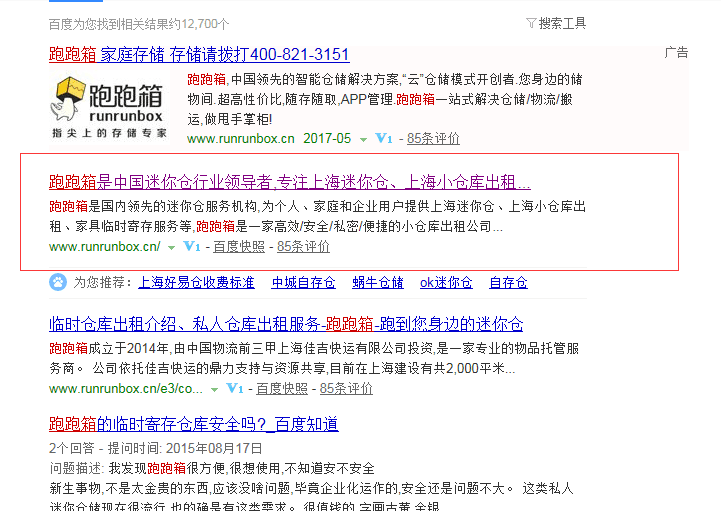Open URL www.runrunbox.cn/e3/co...
Screen dimensions: 721x511
pyautogui.click(x=126, y=389)
